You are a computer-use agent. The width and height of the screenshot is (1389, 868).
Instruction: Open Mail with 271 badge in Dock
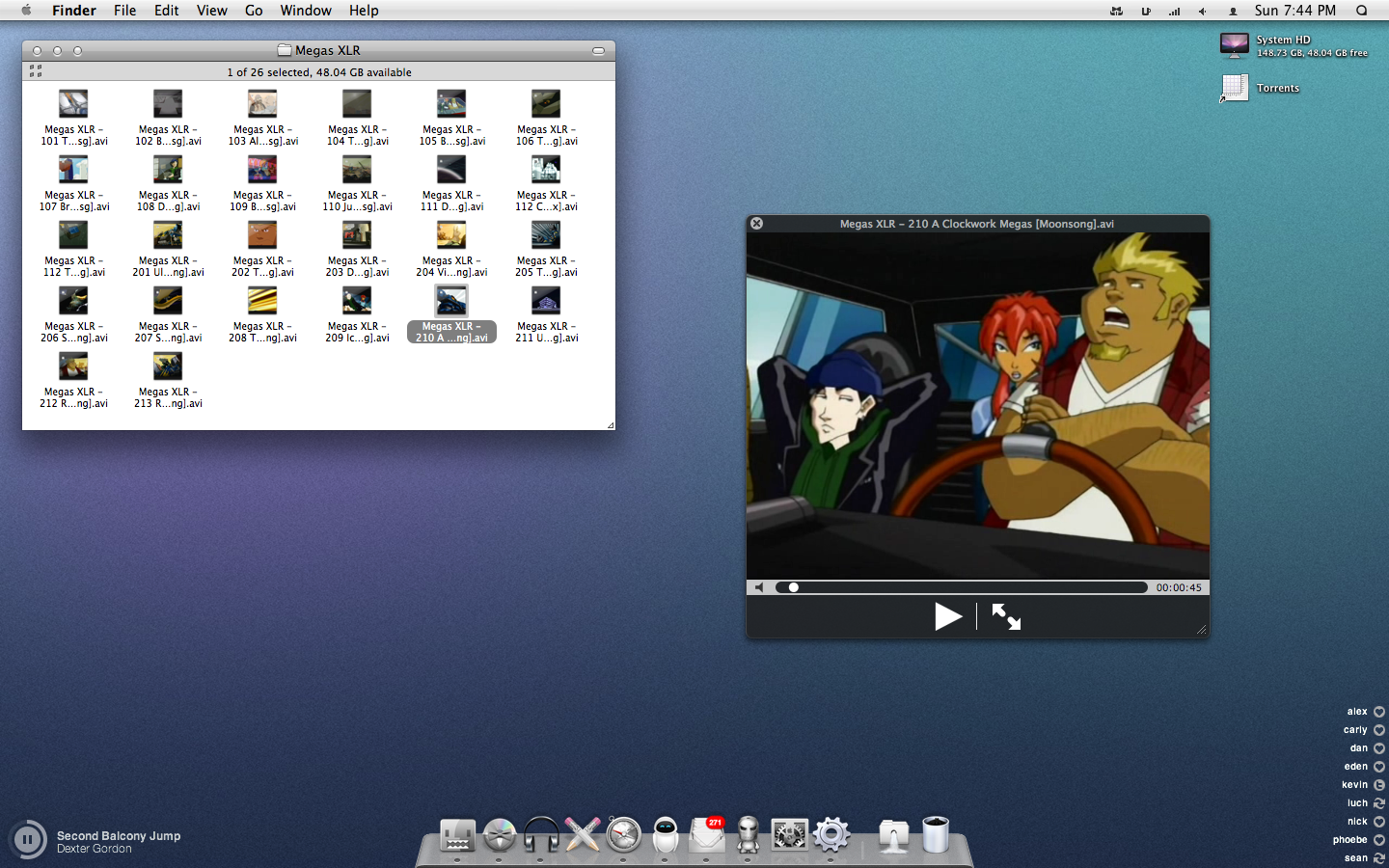pyautogui.click(x=707, y=834)
